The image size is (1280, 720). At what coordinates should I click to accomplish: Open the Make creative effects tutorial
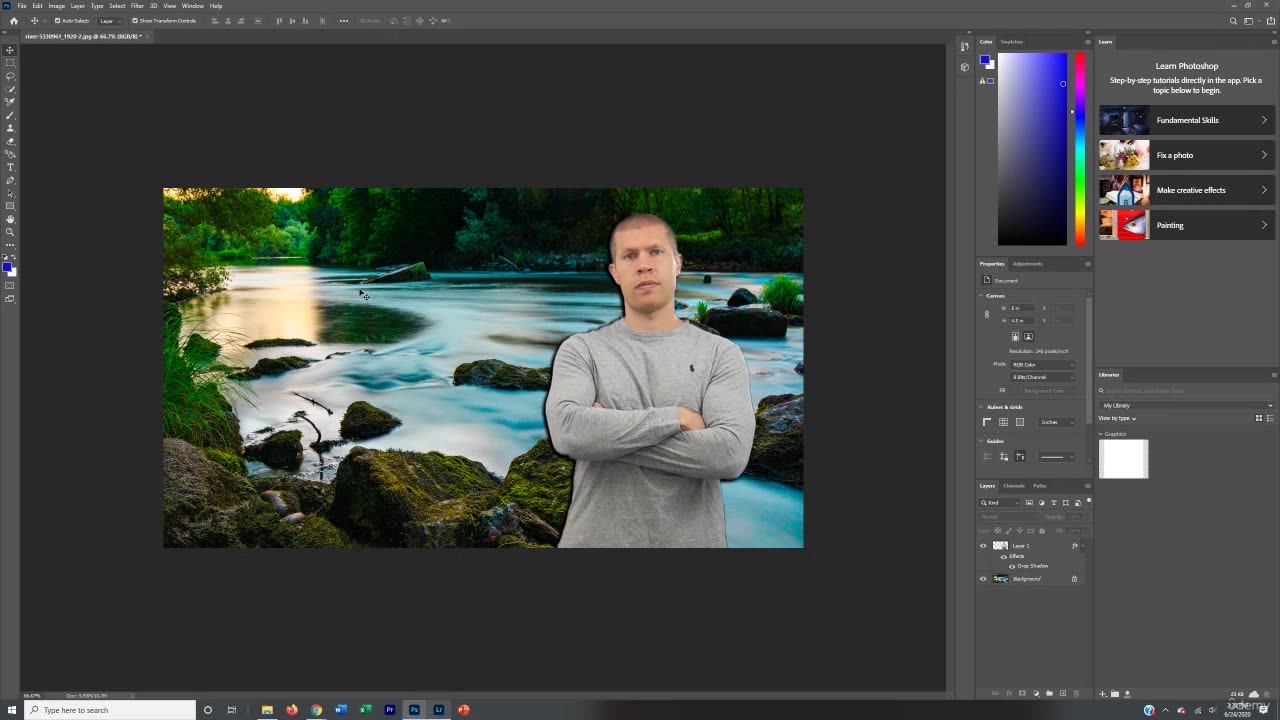pyautogui.click(x=1187, y=190)
